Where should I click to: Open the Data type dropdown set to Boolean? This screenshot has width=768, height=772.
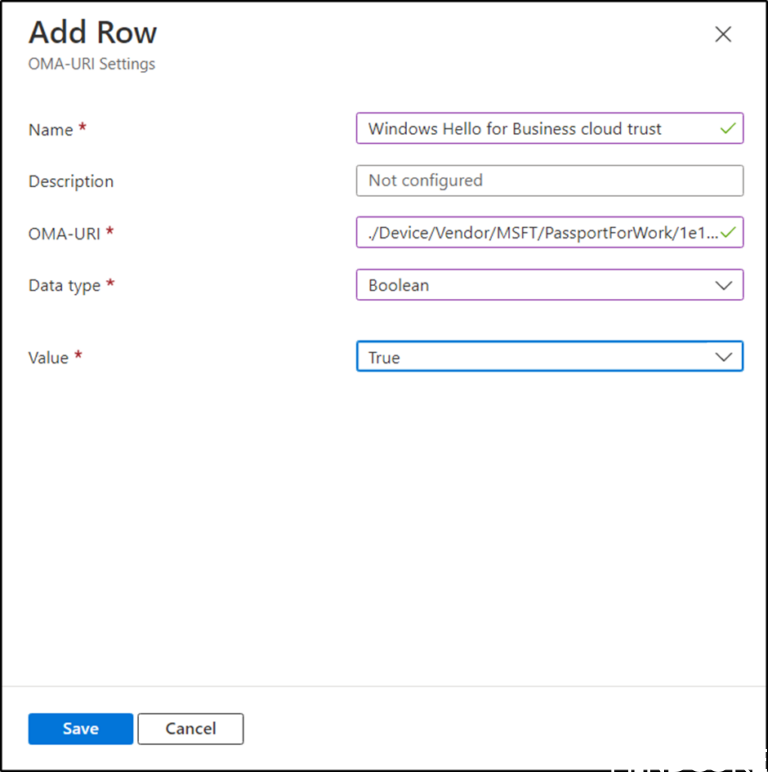[x=549, y=285]
